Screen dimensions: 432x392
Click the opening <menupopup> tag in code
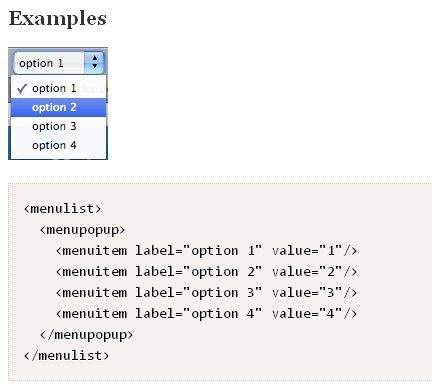click(x=82, y=230)
